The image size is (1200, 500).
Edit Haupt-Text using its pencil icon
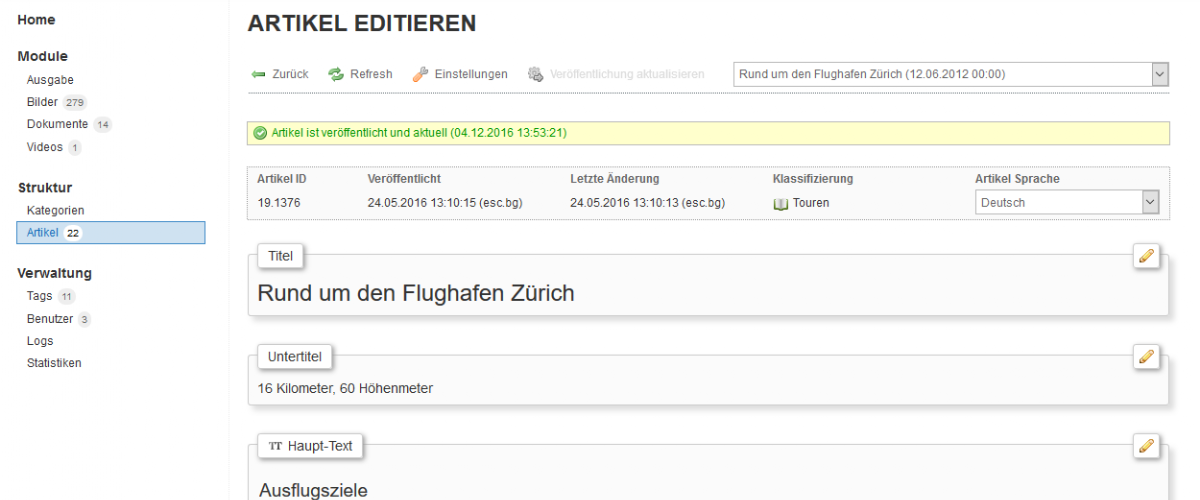tap(1146, 446)
